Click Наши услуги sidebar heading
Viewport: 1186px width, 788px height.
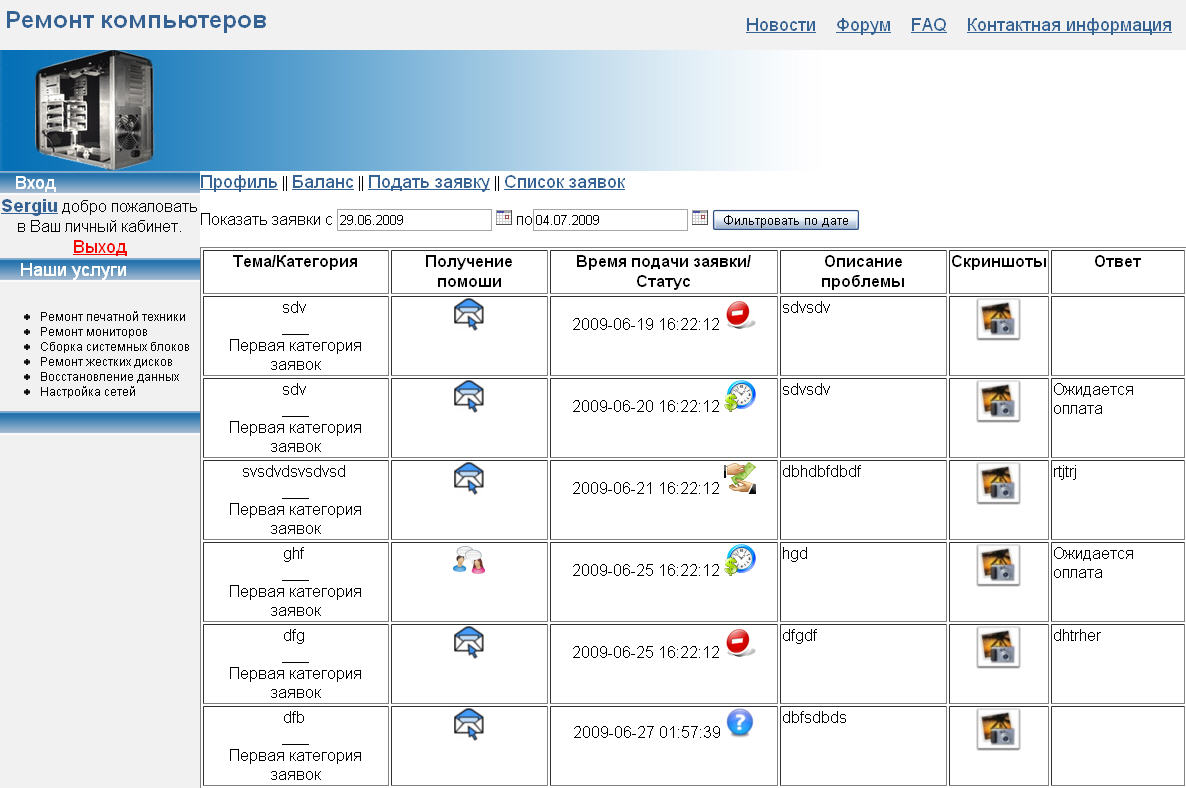point(73,270)
